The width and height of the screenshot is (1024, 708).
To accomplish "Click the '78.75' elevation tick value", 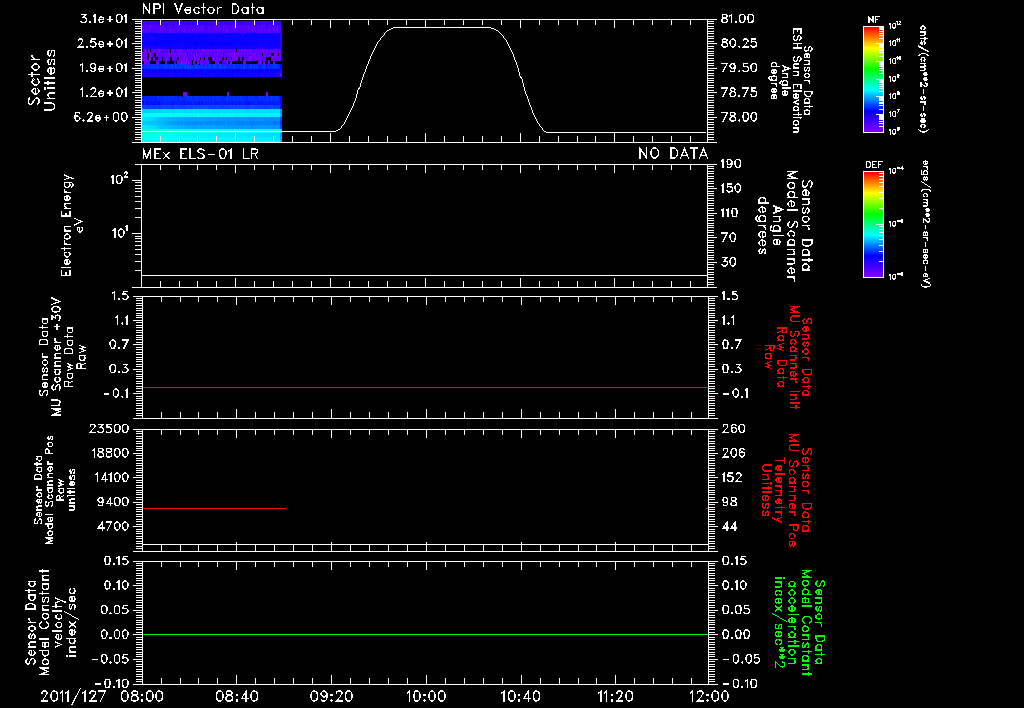I will [x=739, y=93].
